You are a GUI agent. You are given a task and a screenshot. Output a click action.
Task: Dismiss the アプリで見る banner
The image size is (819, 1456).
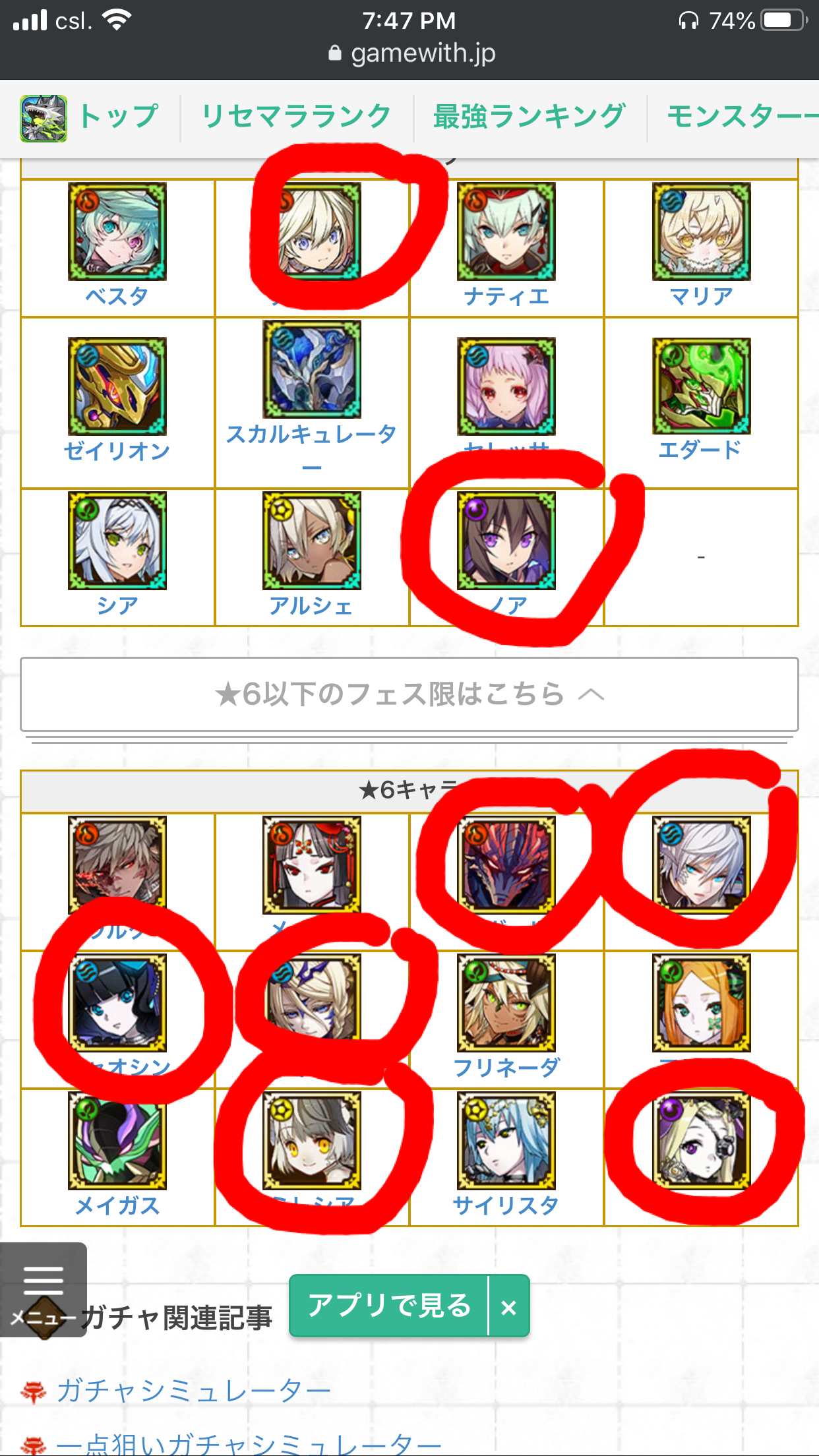tap(508, 1307)
